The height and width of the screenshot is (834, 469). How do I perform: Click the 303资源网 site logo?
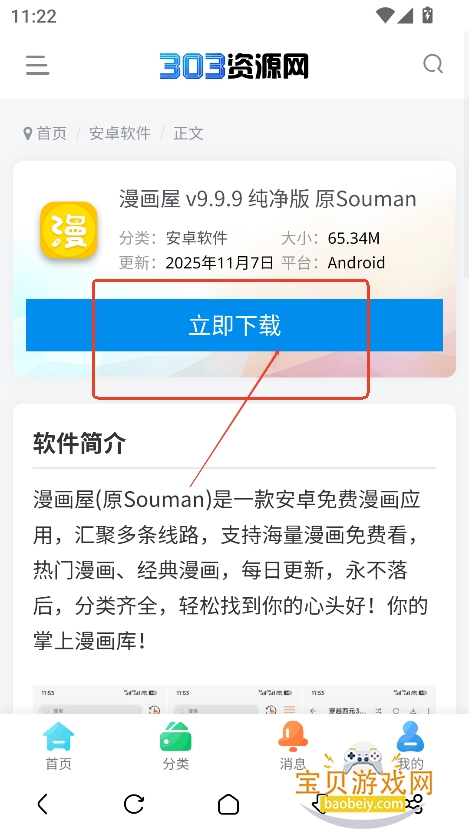[234, 66]
